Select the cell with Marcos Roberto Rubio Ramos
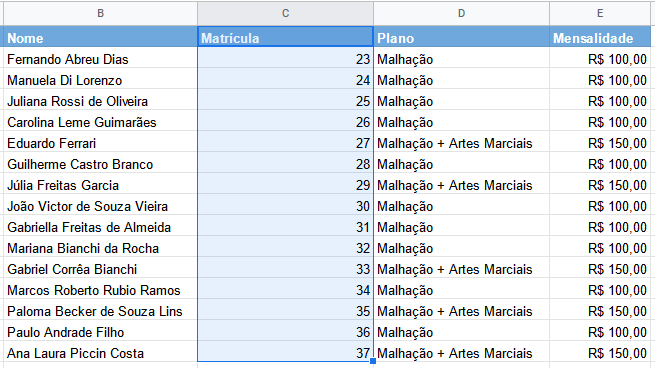Viewport: 655px width, 368px height. point(101,290)
